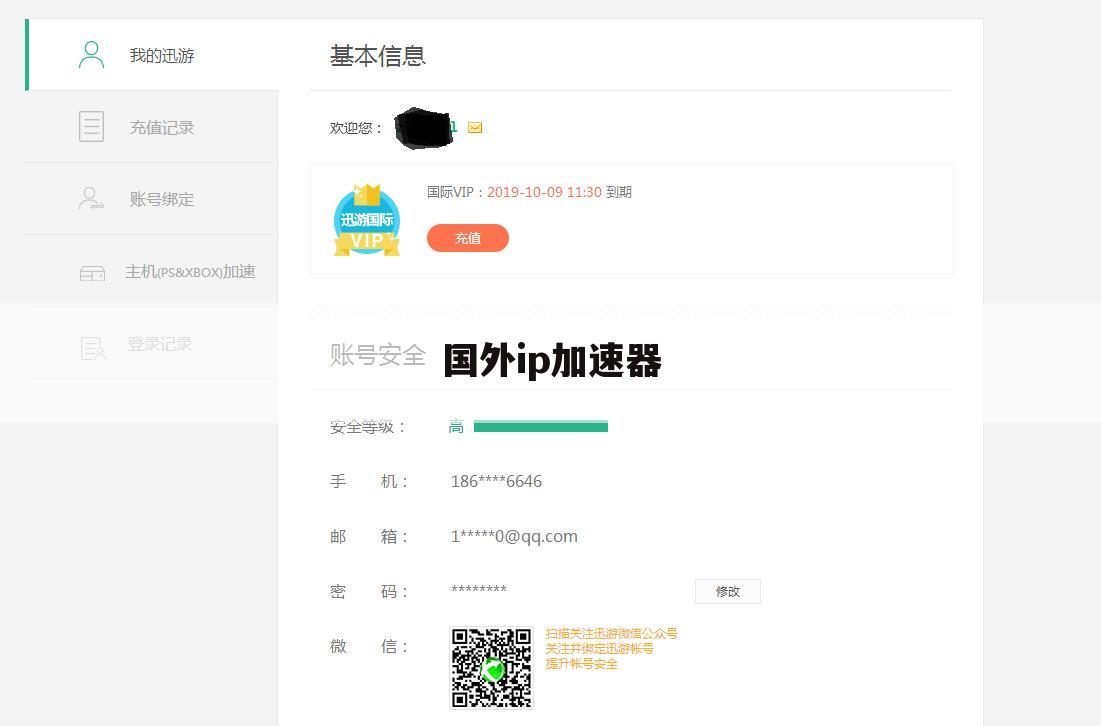This screenshot has width=1101, height=726.
Task: Click the VIP expiry date 2019-10-09 11:30
Action: (544, 192)
